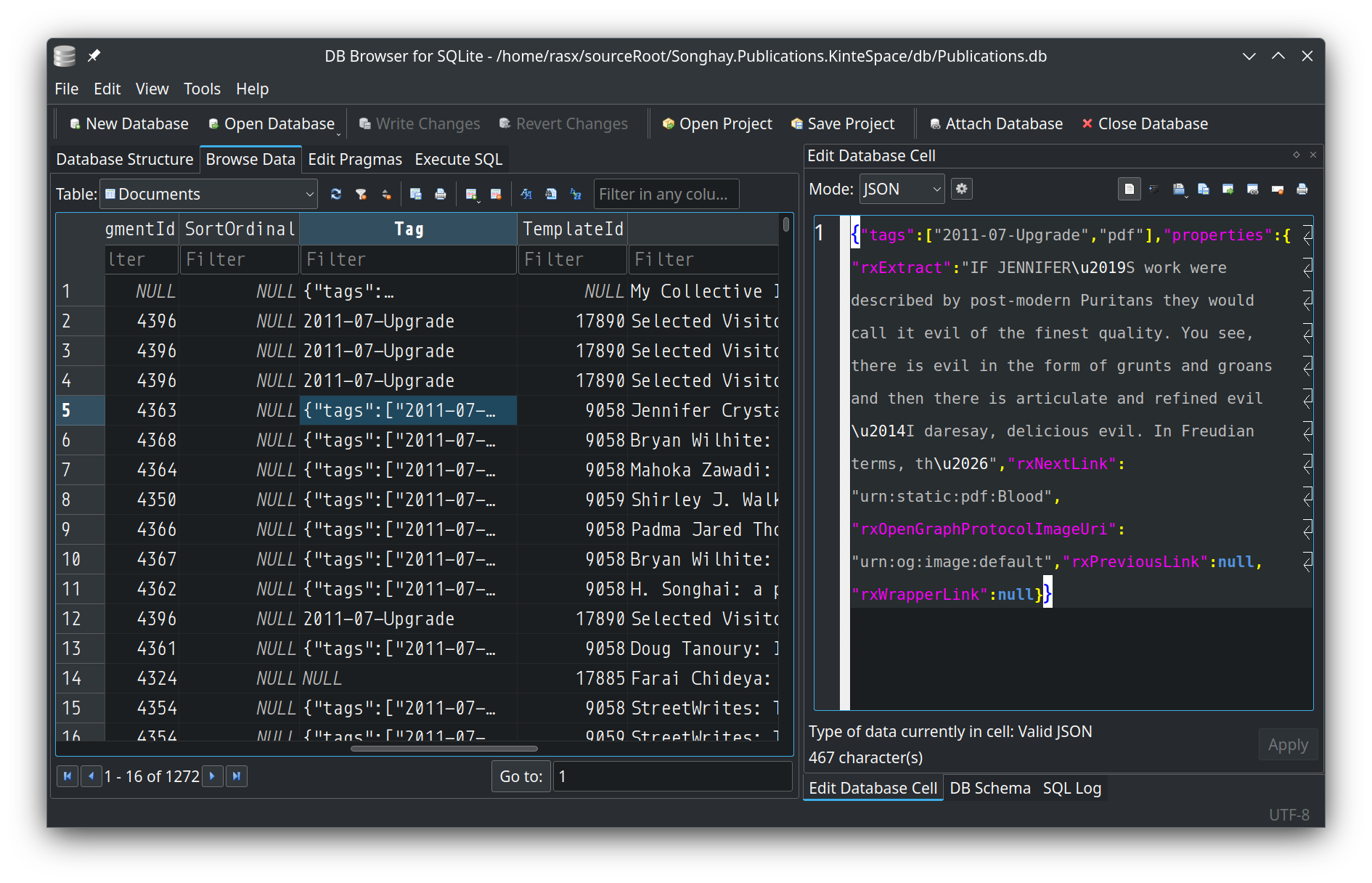Float the Edit Database Cell panel
1372x883 pixels.
1297,155
